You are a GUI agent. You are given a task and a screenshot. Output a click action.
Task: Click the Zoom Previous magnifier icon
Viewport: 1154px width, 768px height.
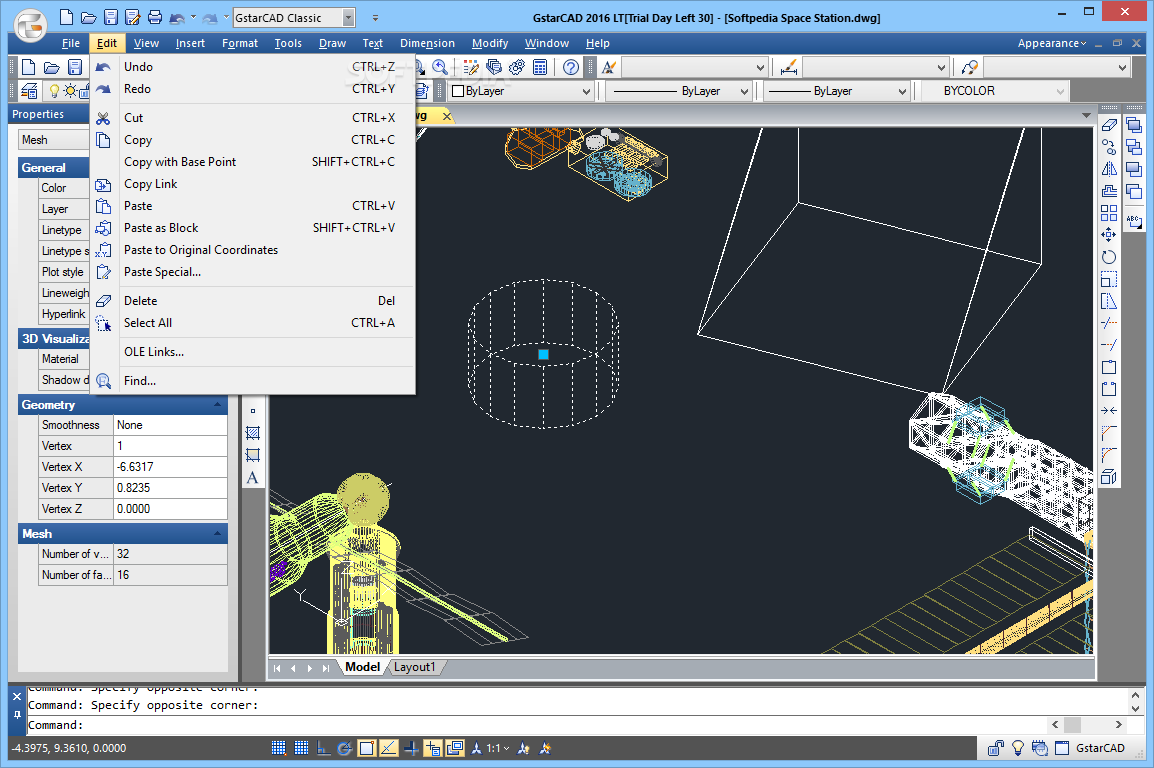tap(440, 68)
